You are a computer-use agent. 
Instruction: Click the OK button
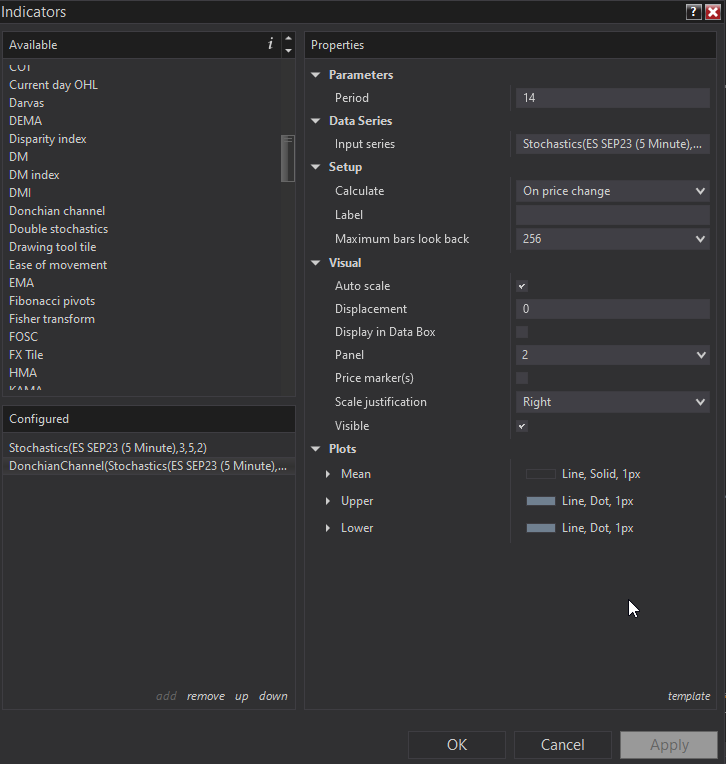(457, 745)
